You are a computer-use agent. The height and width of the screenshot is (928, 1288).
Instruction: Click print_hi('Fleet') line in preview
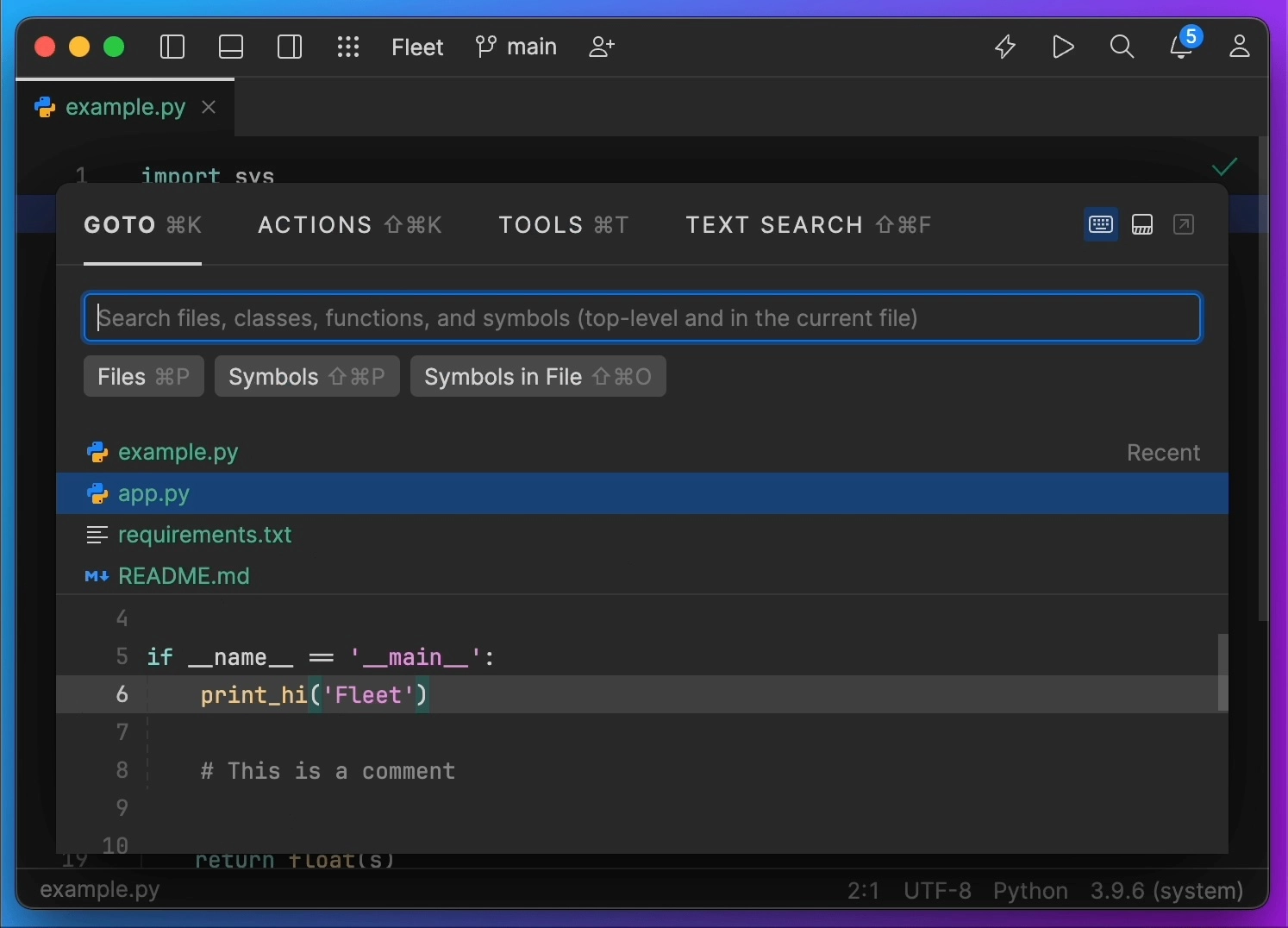point(642,694)
